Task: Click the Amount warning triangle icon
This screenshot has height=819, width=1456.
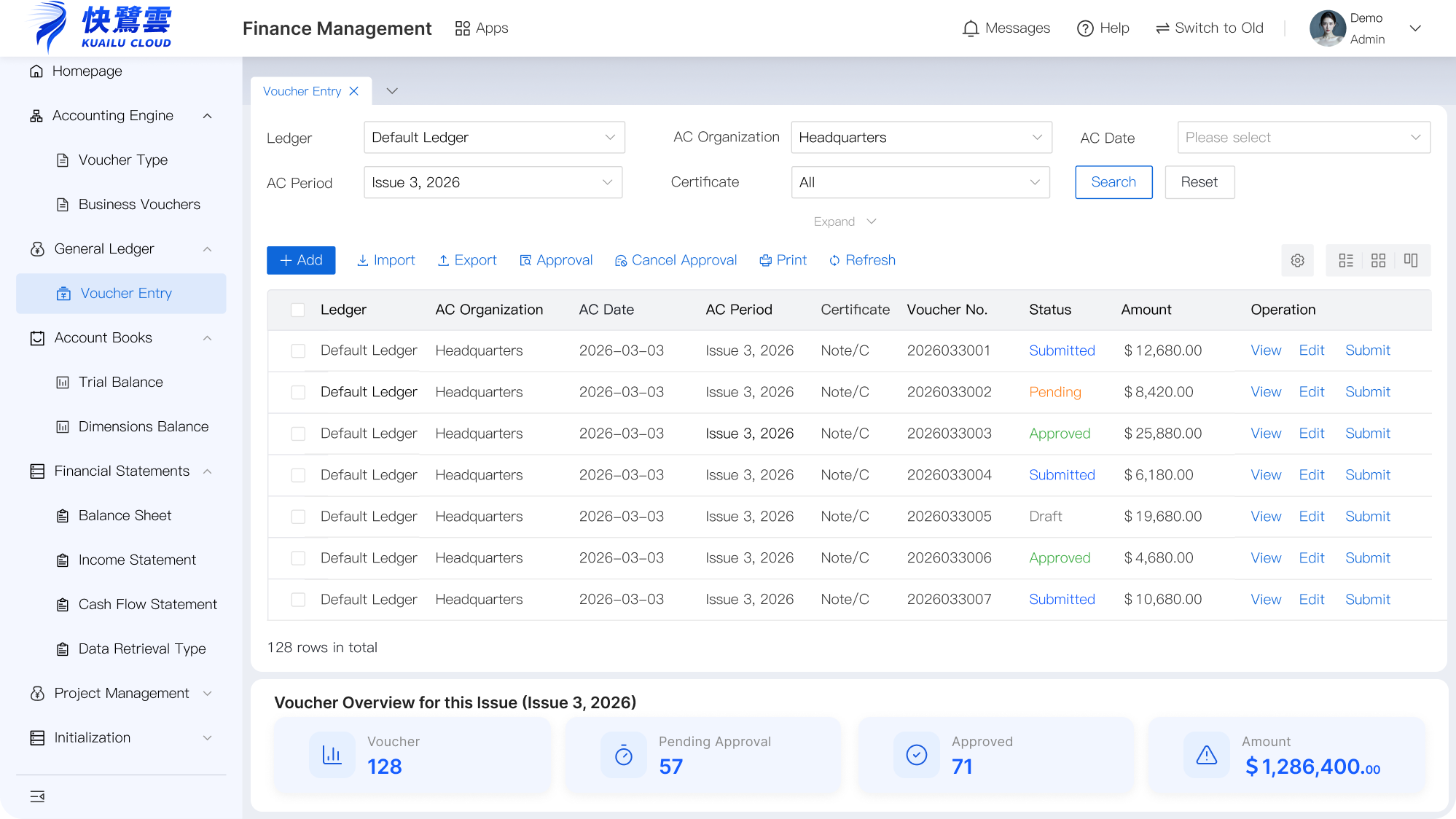Action: (1207, 755)
